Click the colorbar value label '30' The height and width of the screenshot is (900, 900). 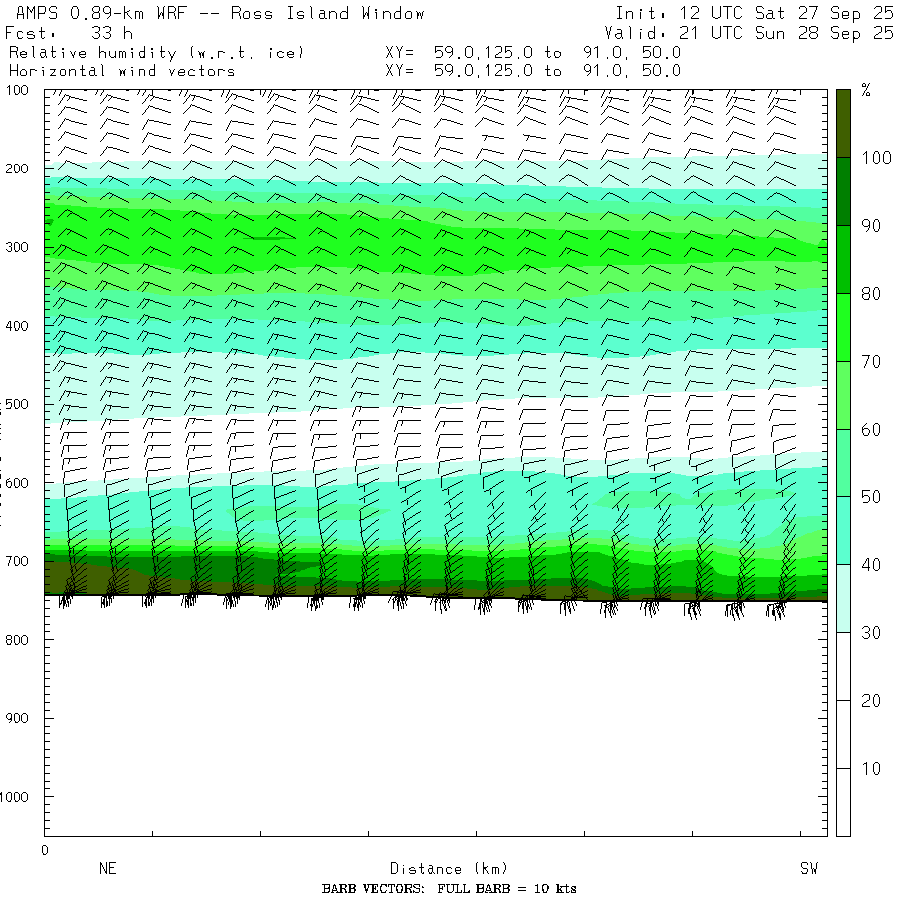tap(871, 633)
